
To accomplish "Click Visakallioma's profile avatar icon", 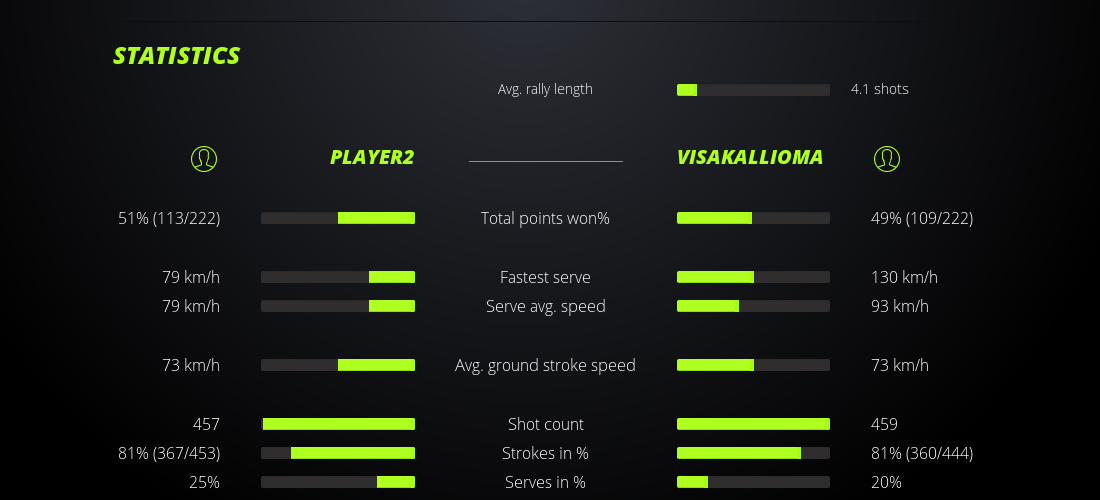I will (x=886, y=158).
